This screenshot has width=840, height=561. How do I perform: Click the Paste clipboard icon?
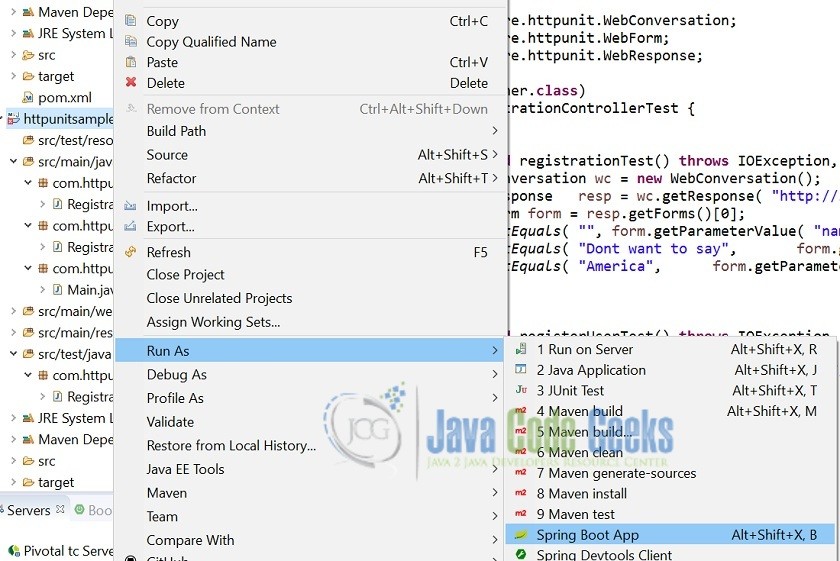pos(130,62)
